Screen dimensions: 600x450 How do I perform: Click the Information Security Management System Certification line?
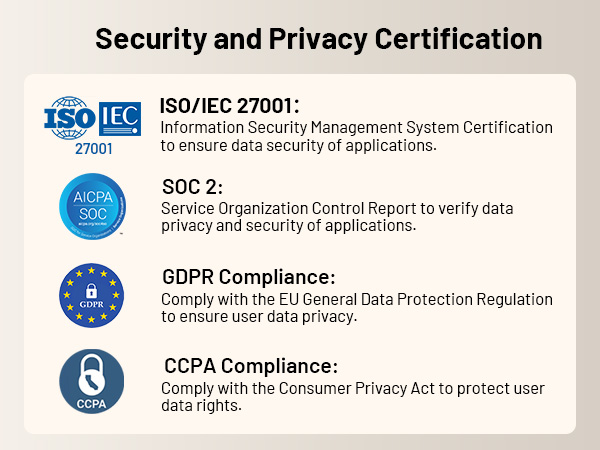click(356, 127)
